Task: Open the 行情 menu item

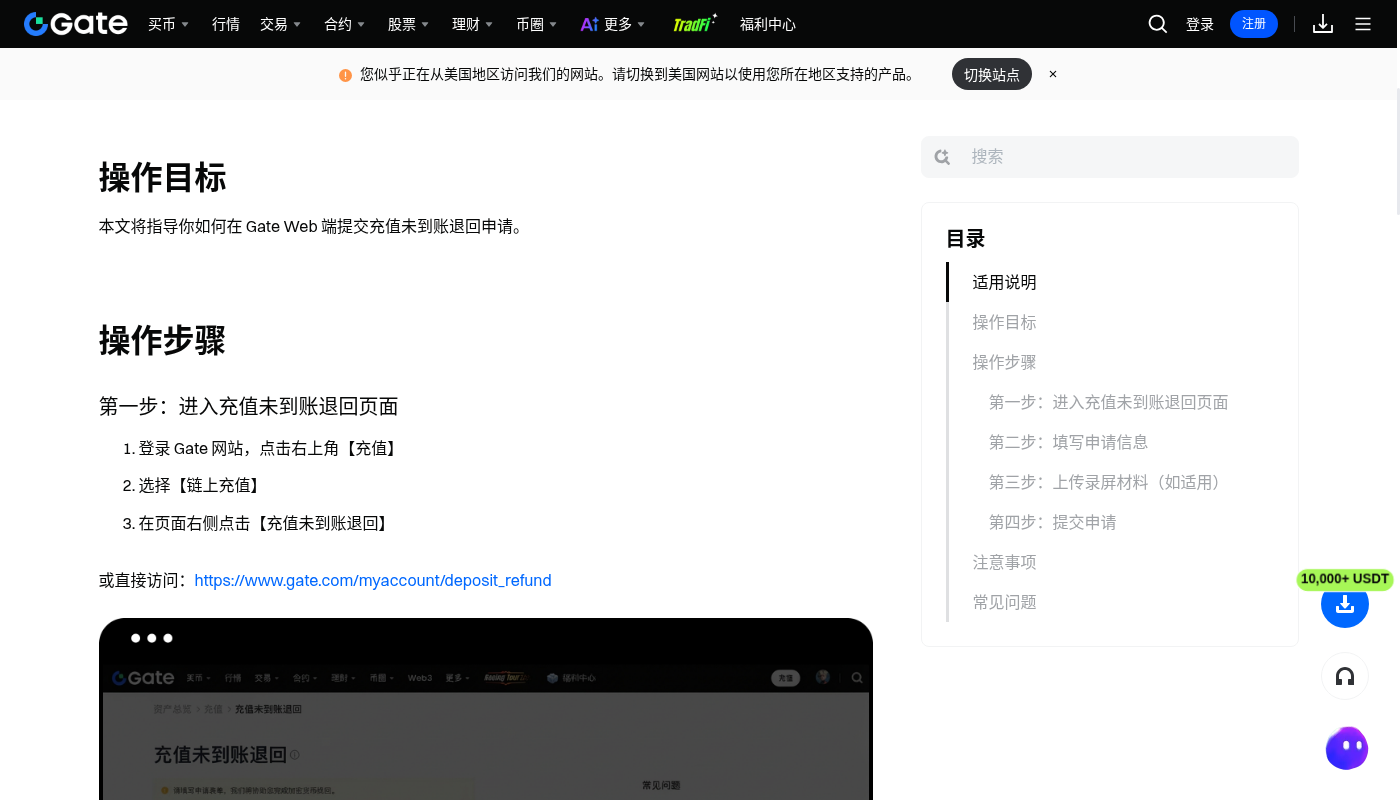Action: point(226,24)
